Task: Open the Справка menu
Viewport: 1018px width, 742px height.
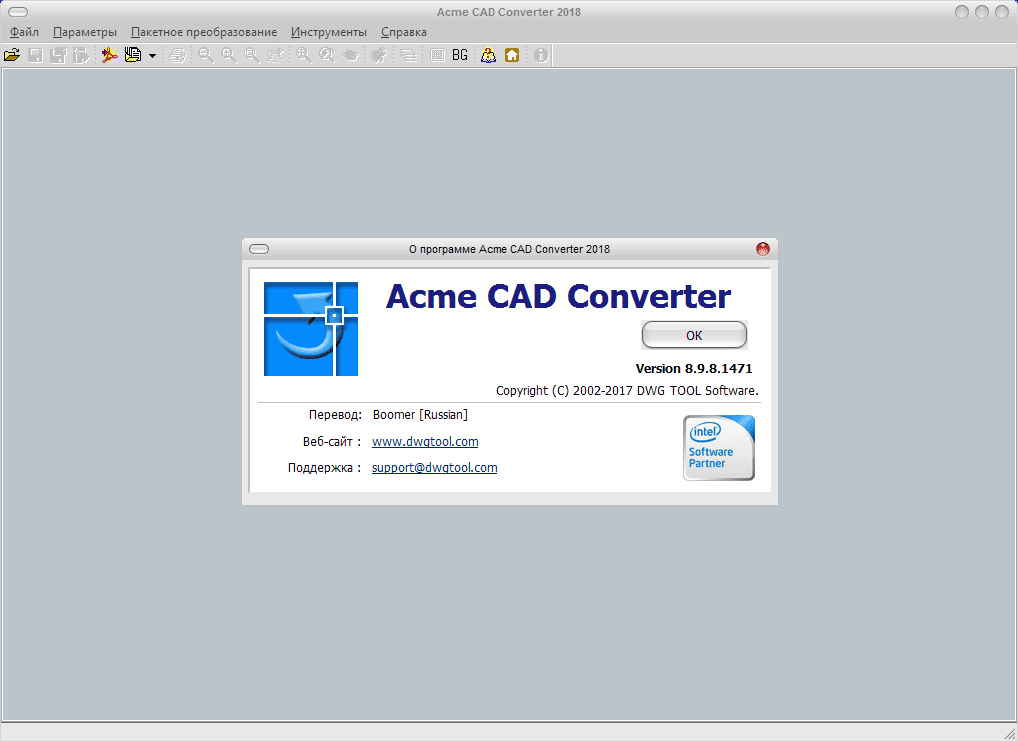Action: (404, 32)
